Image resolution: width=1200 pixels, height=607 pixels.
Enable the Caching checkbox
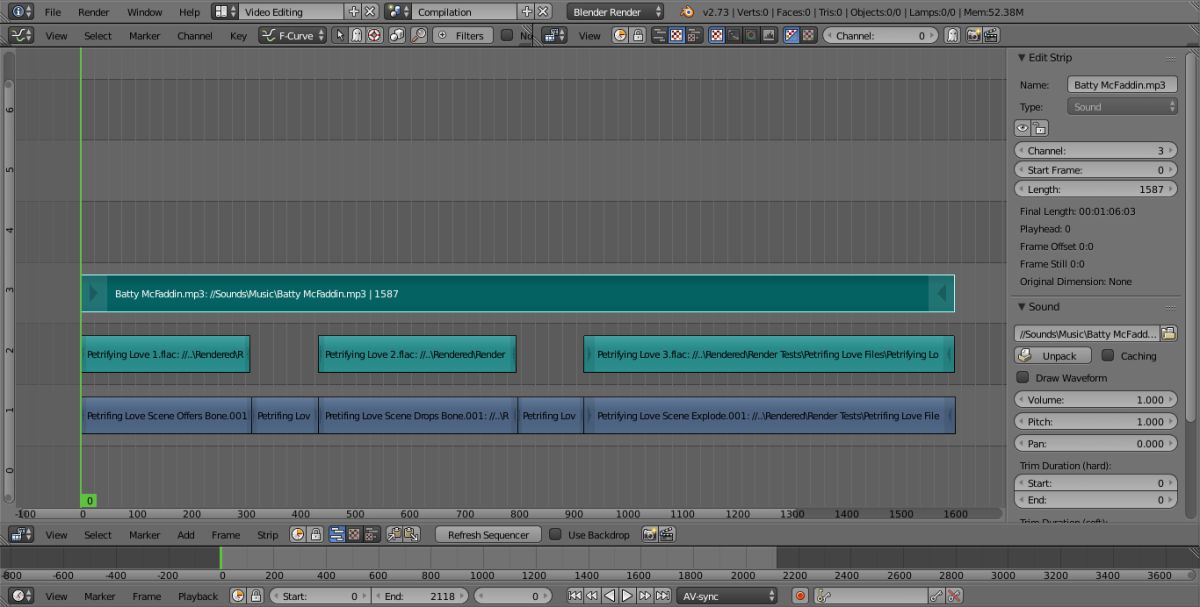(x=1108, y=355)
